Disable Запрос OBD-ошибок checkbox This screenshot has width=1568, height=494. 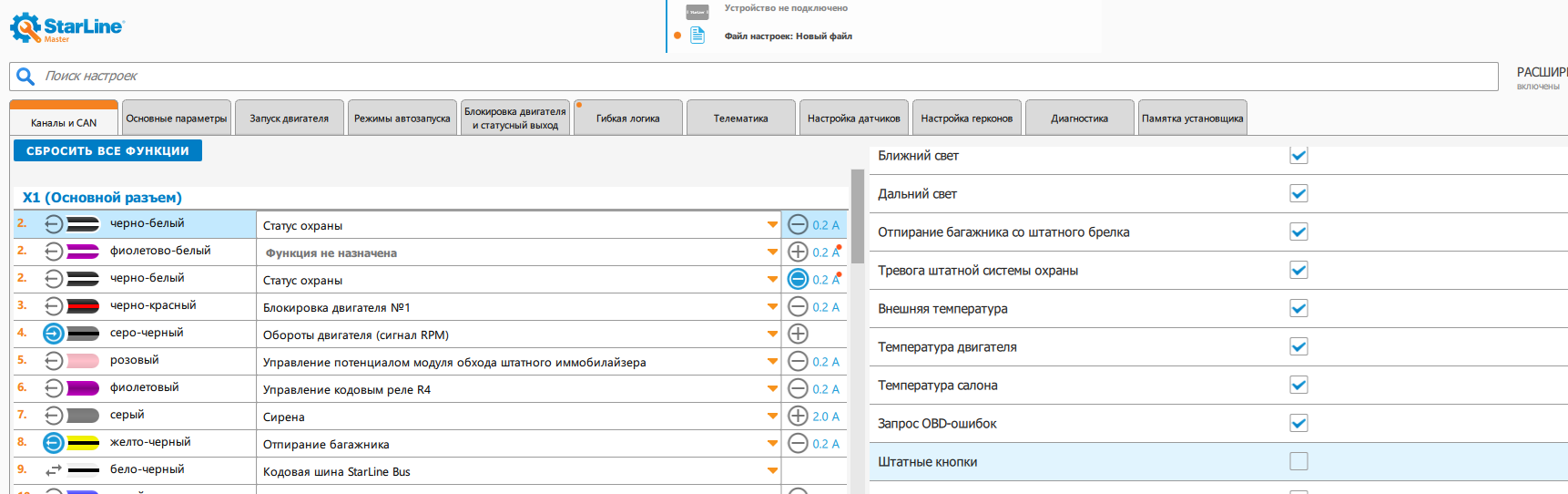point(1298,423)
